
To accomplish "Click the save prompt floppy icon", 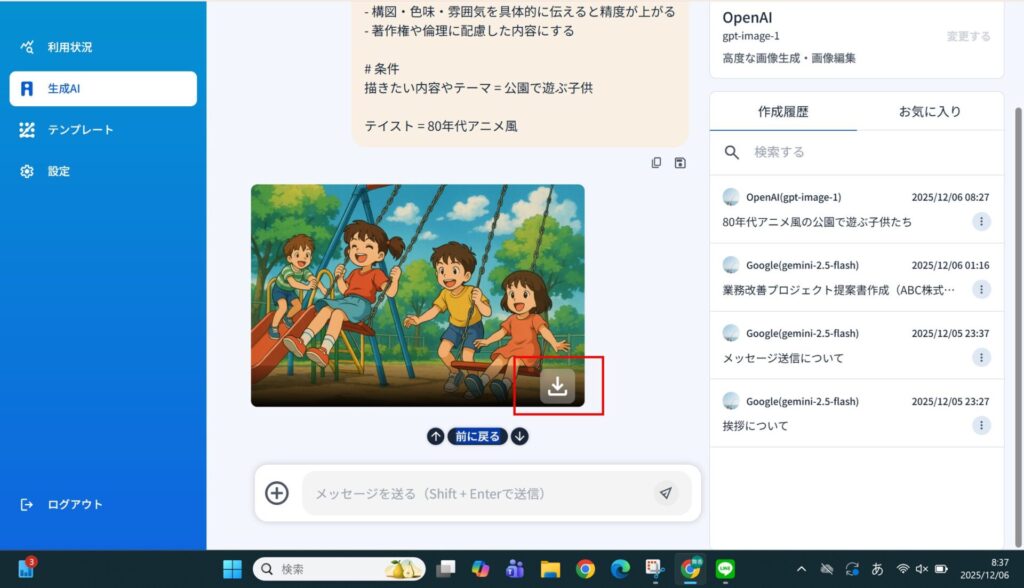I will [680, 163].
